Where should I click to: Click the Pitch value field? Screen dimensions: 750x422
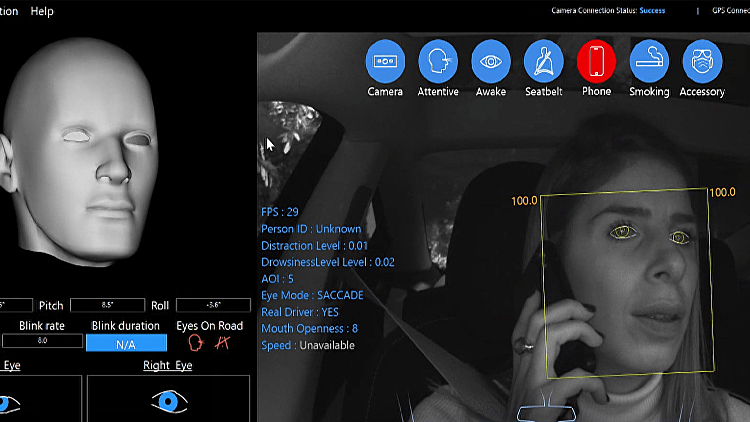click(107, 305)
